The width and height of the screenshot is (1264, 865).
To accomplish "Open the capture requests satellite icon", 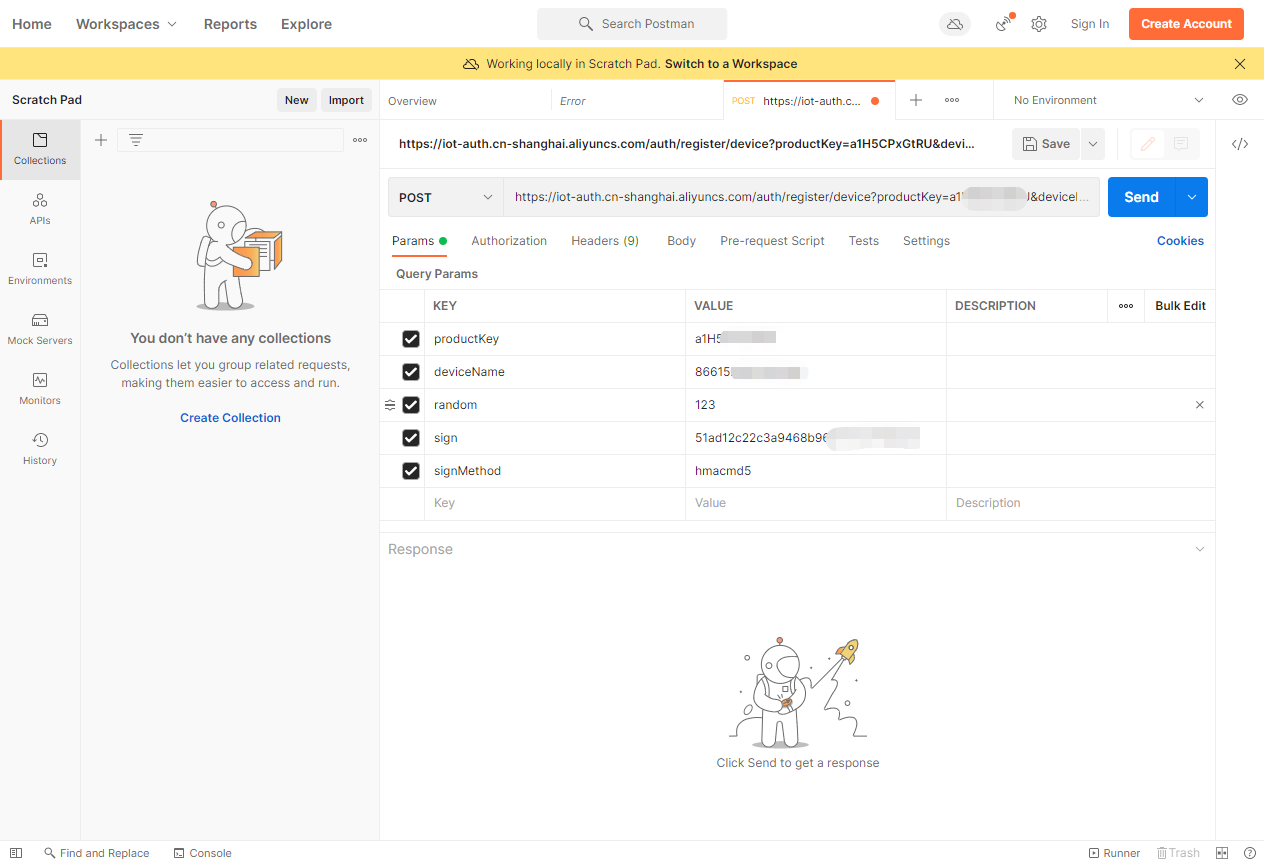I will [1004, 24].
